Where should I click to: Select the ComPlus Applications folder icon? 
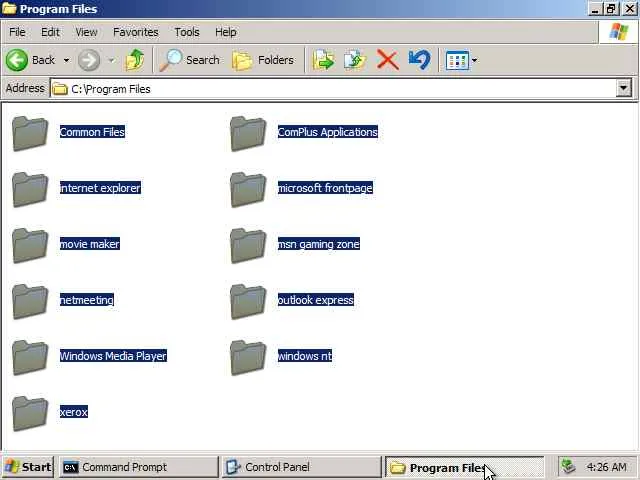pyautogui.click(x=248, y=133)
